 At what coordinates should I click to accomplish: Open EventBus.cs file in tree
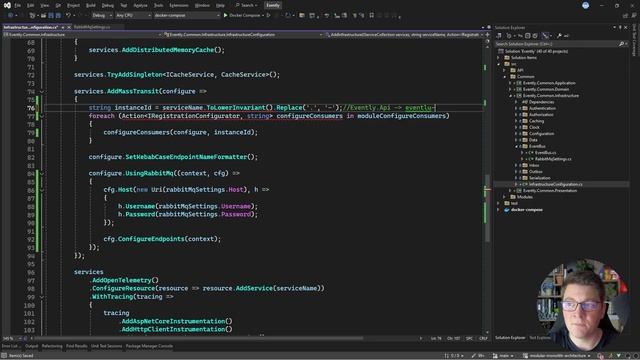[545, 153]
